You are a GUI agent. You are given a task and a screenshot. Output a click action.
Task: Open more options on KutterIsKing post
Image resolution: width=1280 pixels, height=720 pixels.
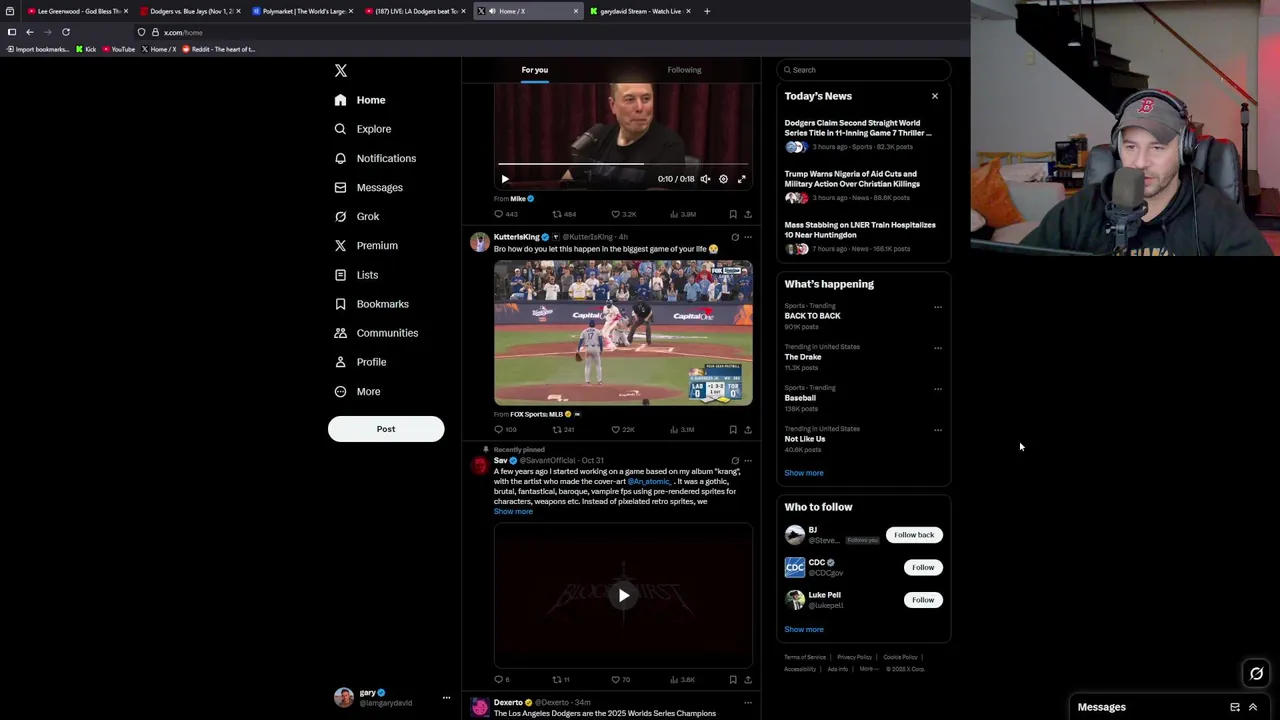pyautogui.click(x=747, y=237)
